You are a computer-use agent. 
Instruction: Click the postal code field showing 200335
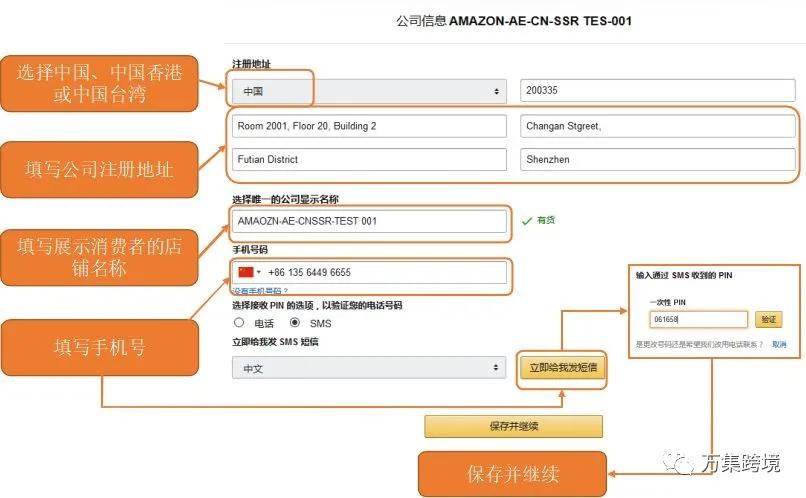click(x=657, y=90)
